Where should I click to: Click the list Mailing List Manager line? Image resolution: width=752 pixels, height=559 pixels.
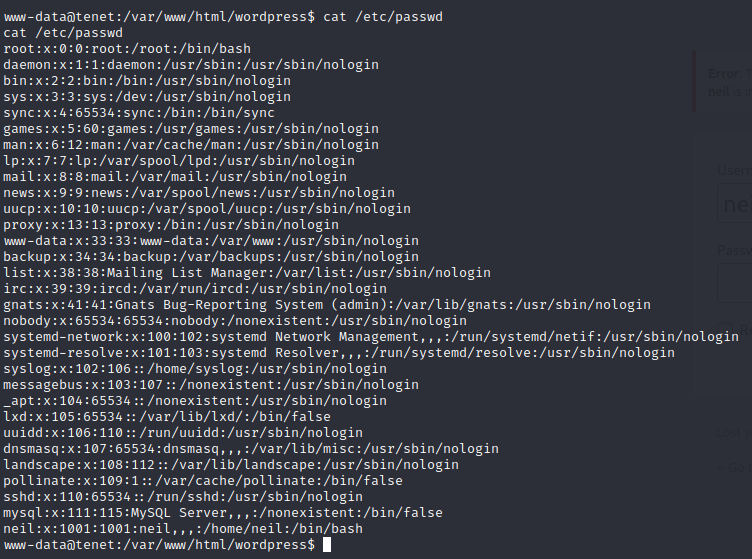click(x=247, y=273)
